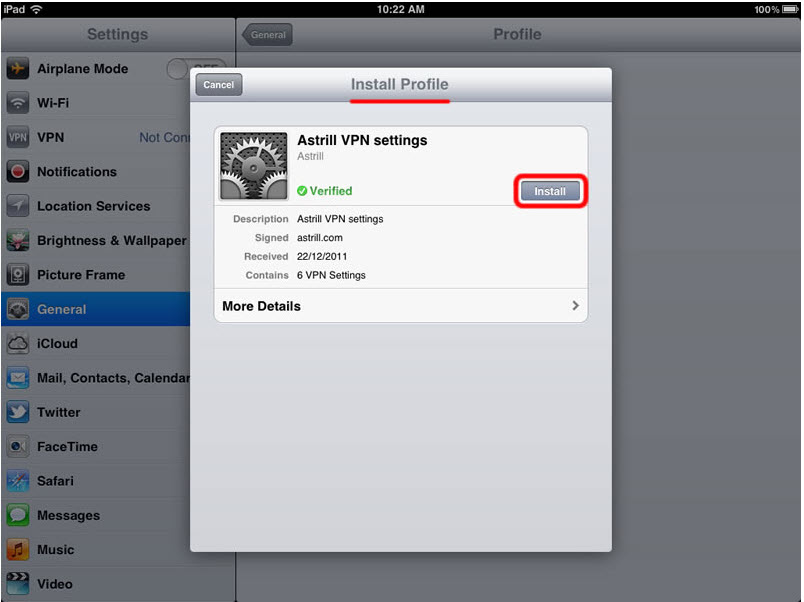Open the More Details row
The height and width of the screenshot is (602, 804).
pyautogui.click(x=401, y=306)
